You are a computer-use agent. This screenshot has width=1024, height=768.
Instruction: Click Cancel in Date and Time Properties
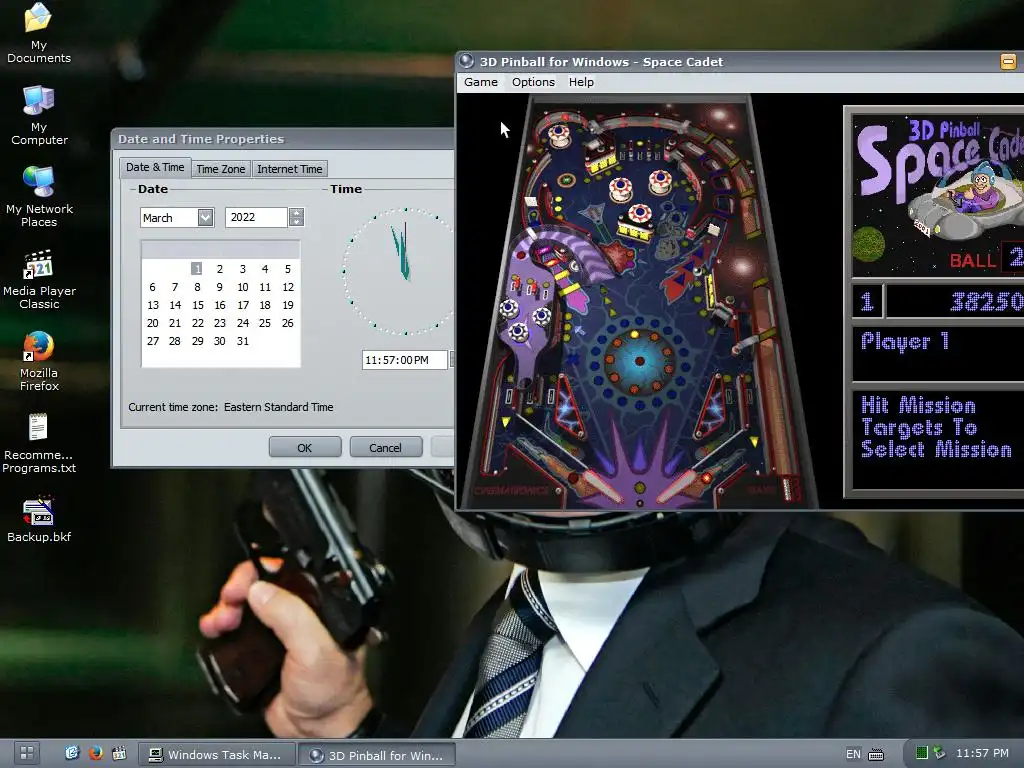point(385,447)
